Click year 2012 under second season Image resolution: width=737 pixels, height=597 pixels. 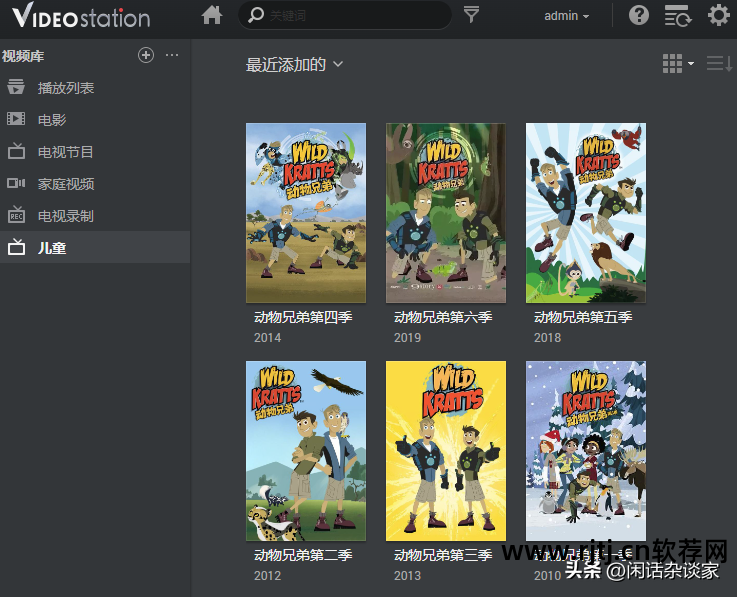[267, 575]
